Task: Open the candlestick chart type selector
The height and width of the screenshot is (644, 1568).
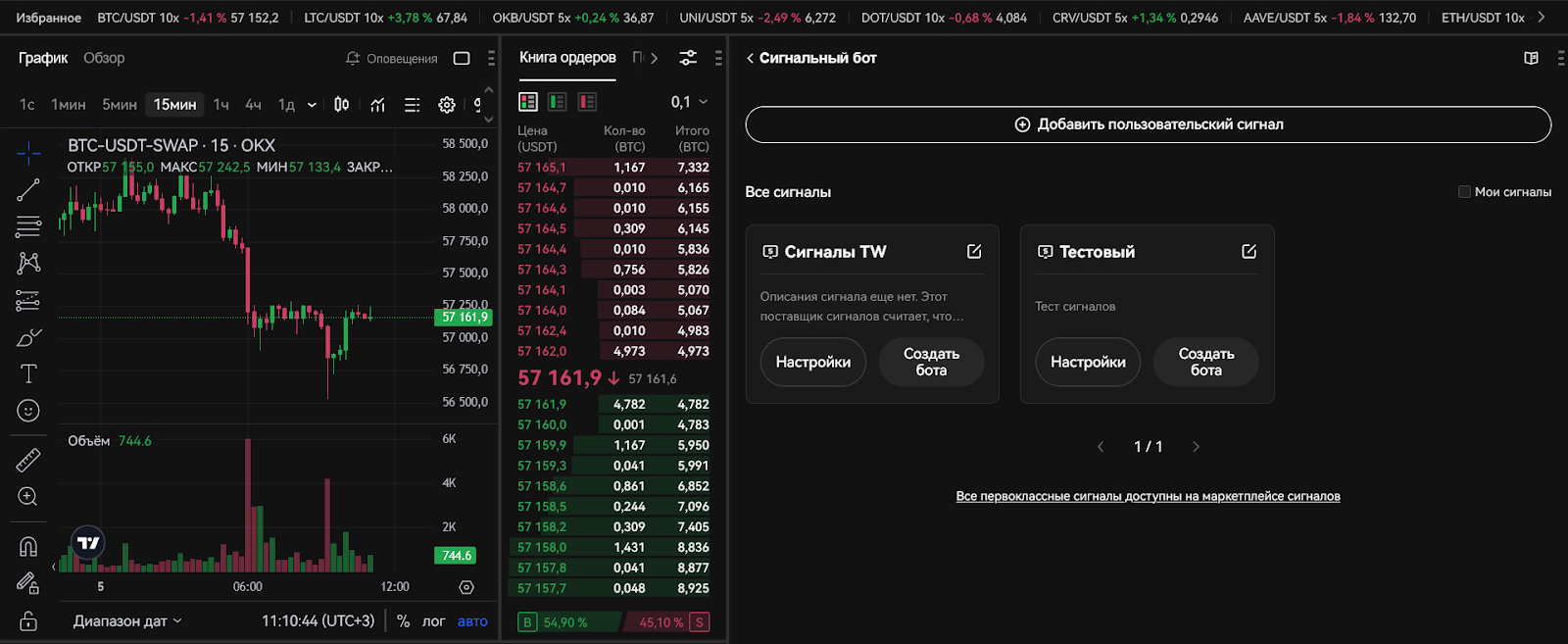Action: pos(341,104)
